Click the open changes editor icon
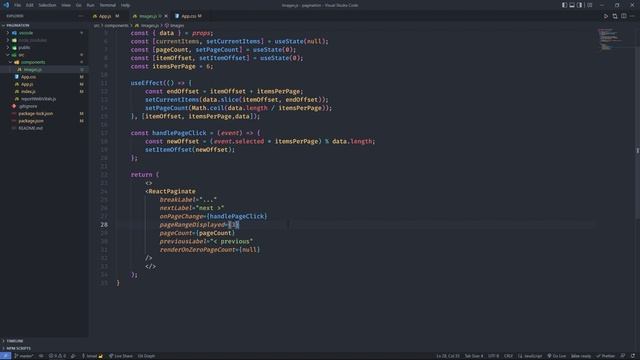This screenshot has width=640, height=360. (615, 16)
